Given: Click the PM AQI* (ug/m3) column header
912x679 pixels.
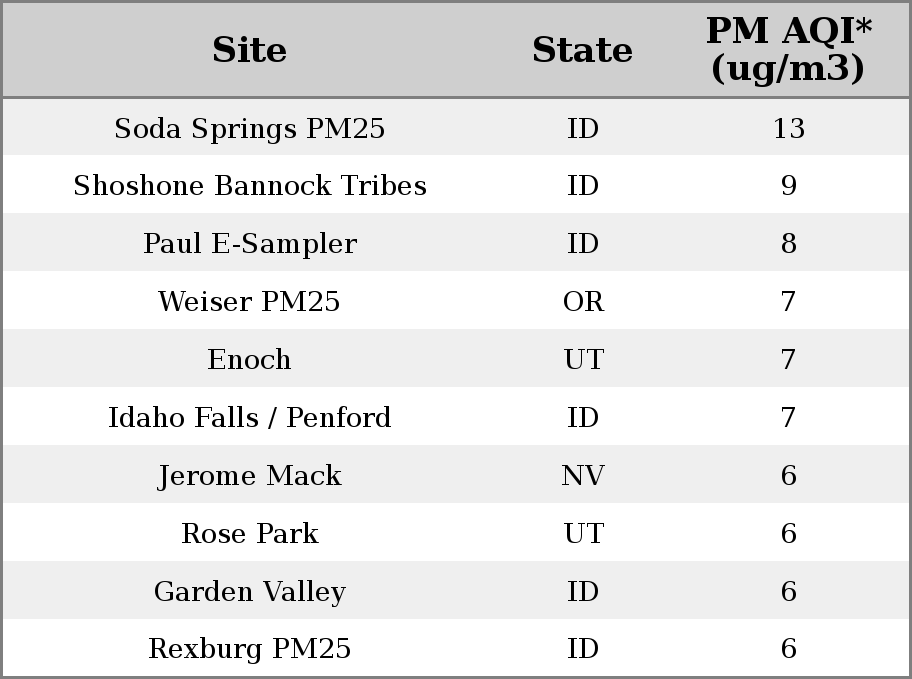Looking at the screenshot, I should pyautogui.click(x=789, y=50).
